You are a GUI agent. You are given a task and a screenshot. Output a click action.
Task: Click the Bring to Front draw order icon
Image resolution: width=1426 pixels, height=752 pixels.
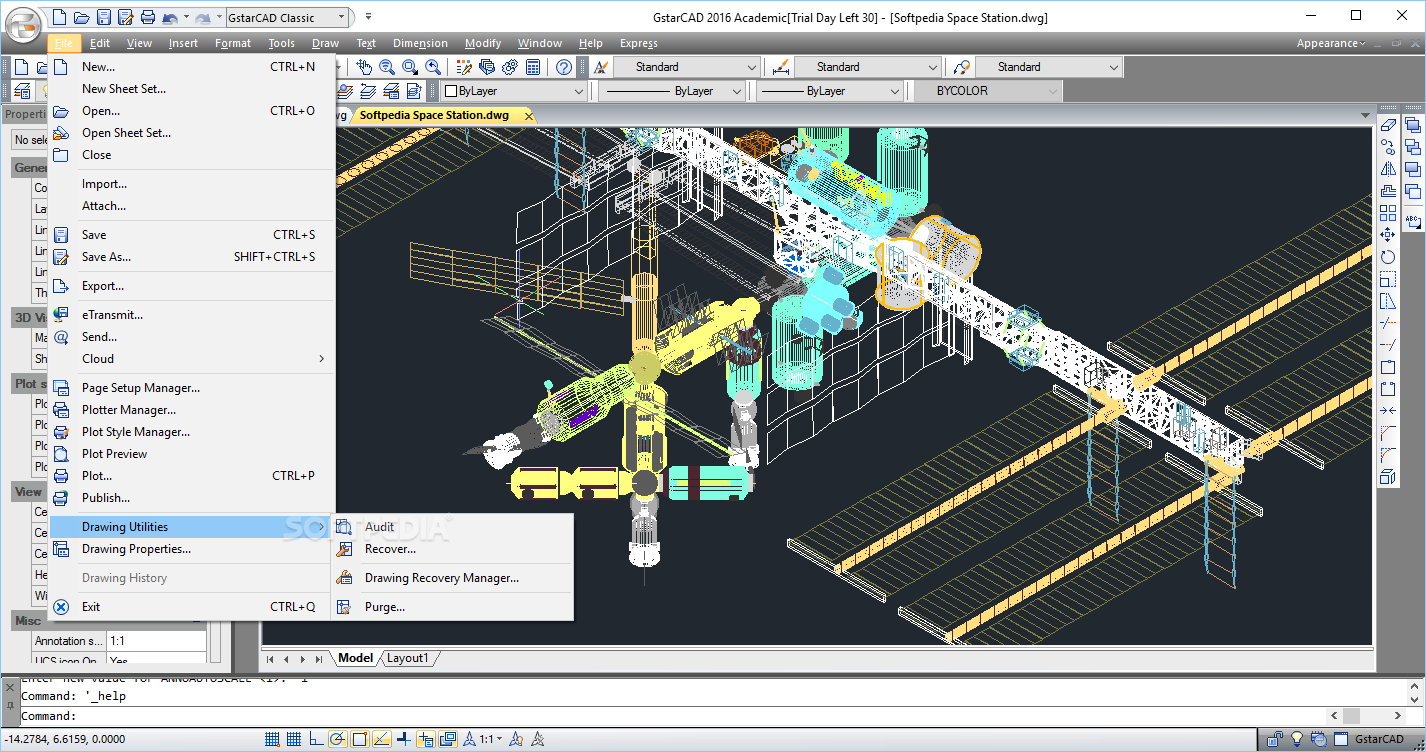point(1412,125)
